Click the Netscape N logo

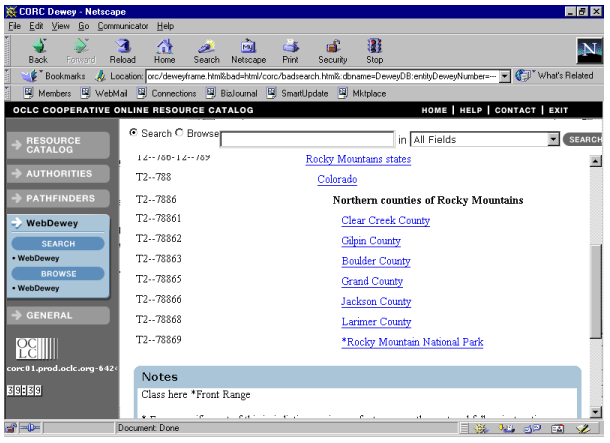(589, 50)
